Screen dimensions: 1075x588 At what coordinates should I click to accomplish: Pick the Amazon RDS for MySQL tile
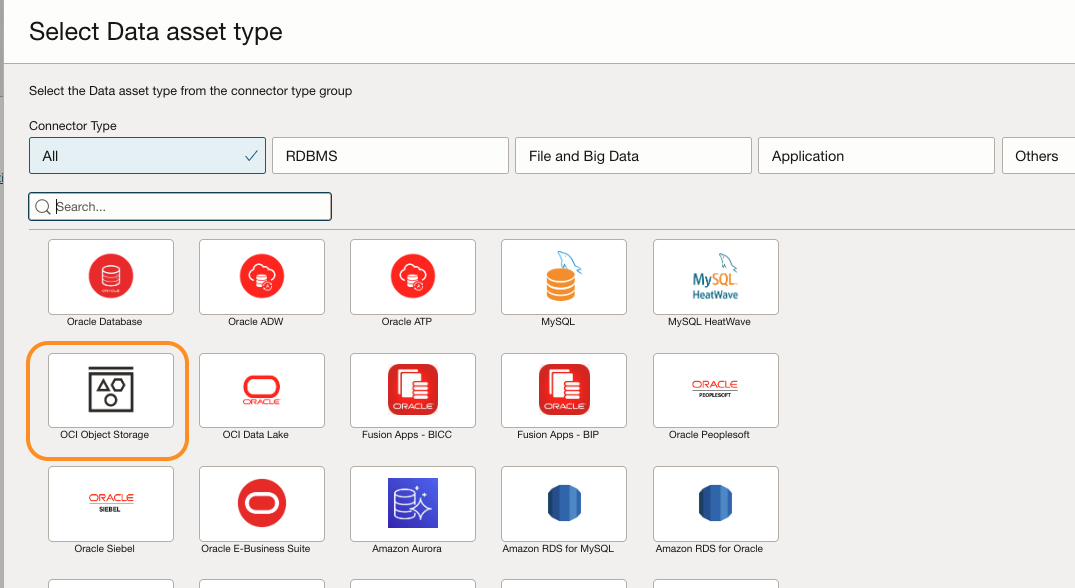pyautogui.click(x=564, y=504)
